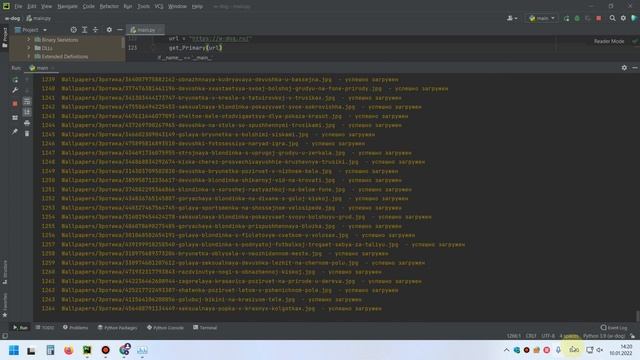The image size is (640, 360).
Task: Click the wrench icon in the Run panel sidebar
Action: coord(15,90)
